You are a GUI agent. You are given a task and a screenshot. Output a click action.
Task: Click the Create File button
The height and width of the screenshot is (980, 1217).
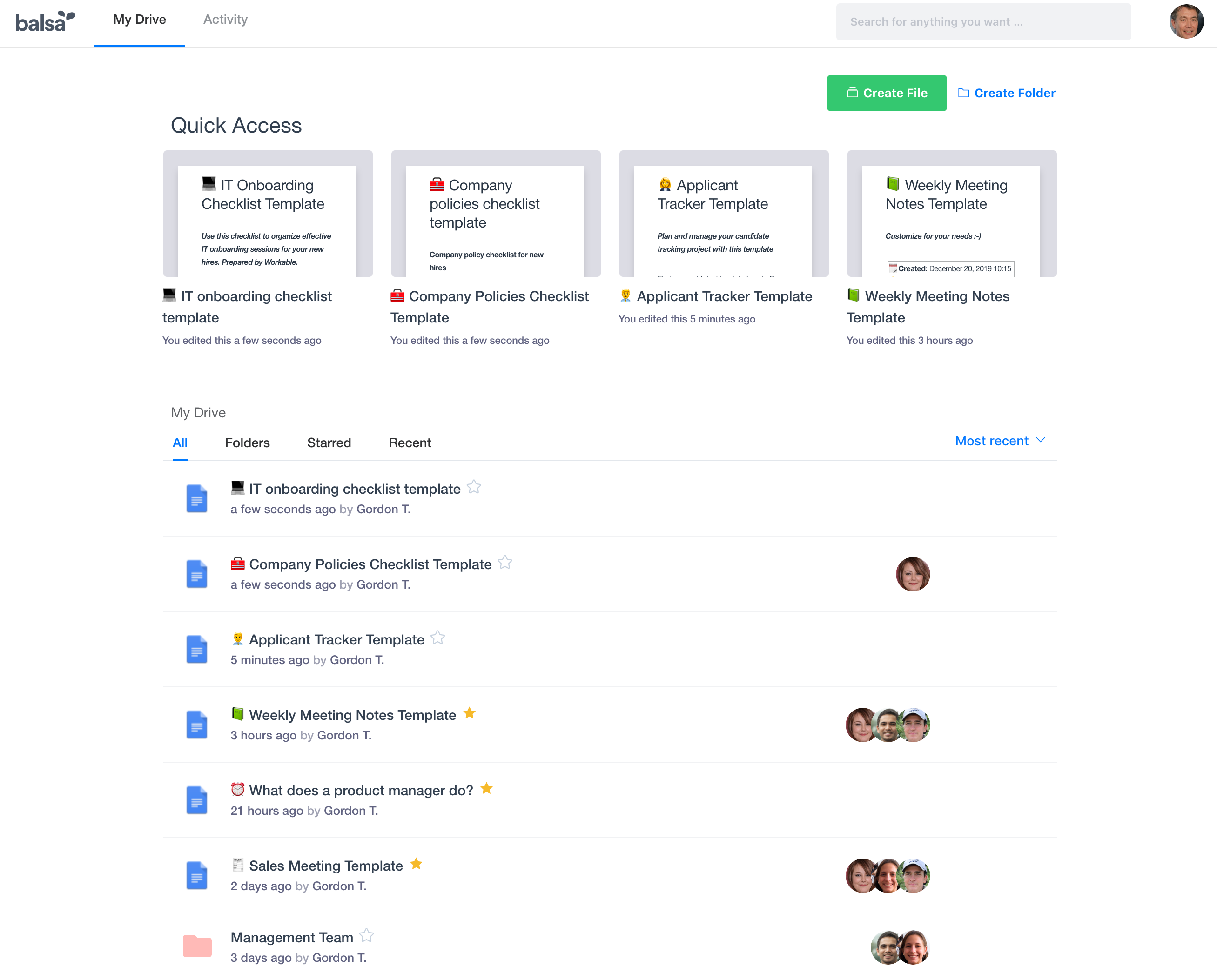click(x=886, y=93)
